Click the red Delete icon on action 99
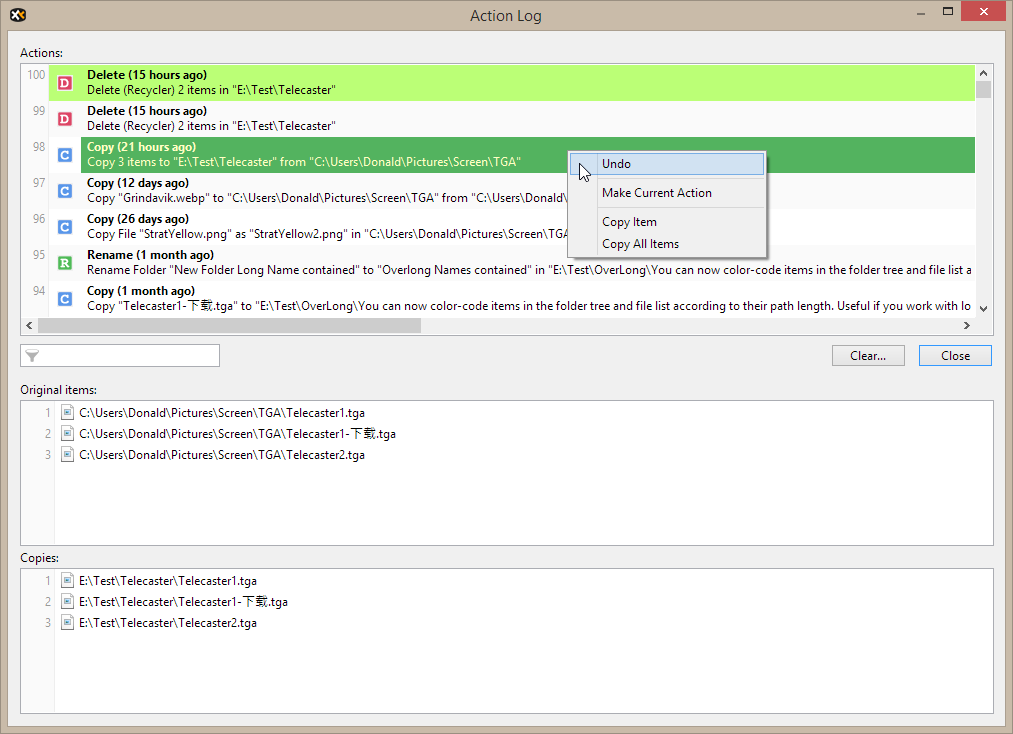This screenshot has width=1013, height=734. [x=65, y=119]
